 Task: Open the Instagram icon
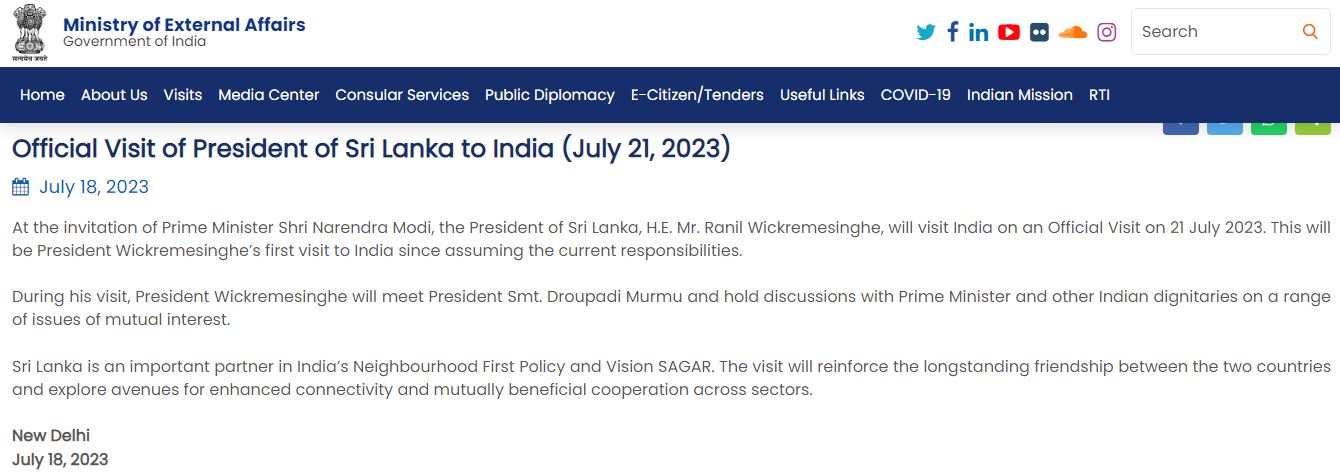tap(1106, 32)
